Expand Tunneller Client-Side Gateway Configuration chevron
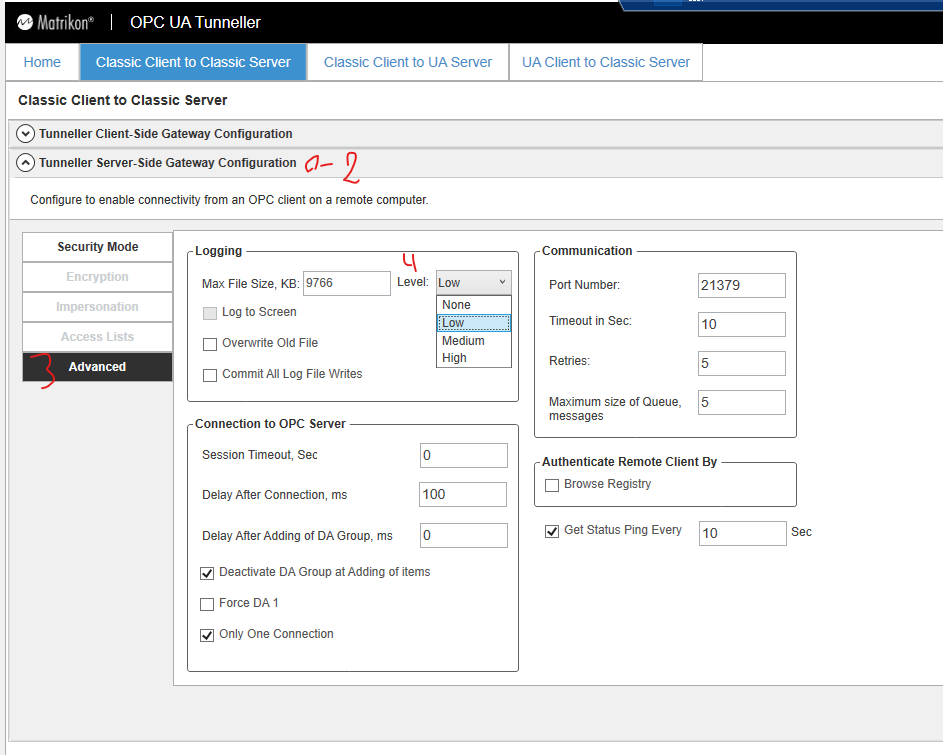This screenshot has height=755, width=943. [25, 134]
